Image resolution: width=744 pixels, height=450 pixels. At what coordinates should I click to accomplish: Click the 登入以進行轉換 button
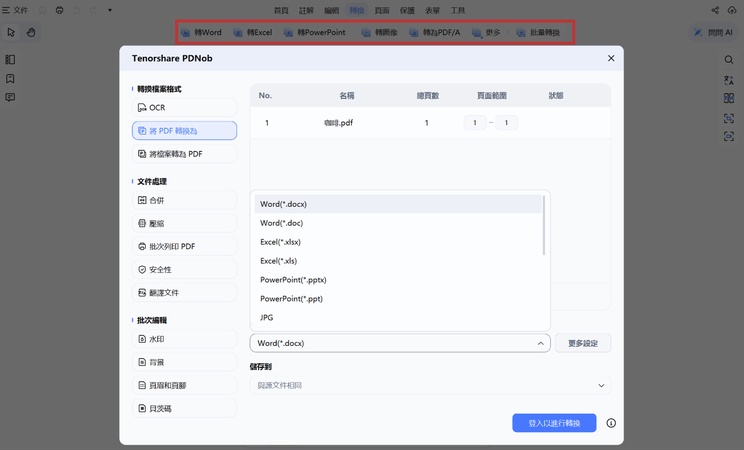pyautogui.click(x=554, y=423)
